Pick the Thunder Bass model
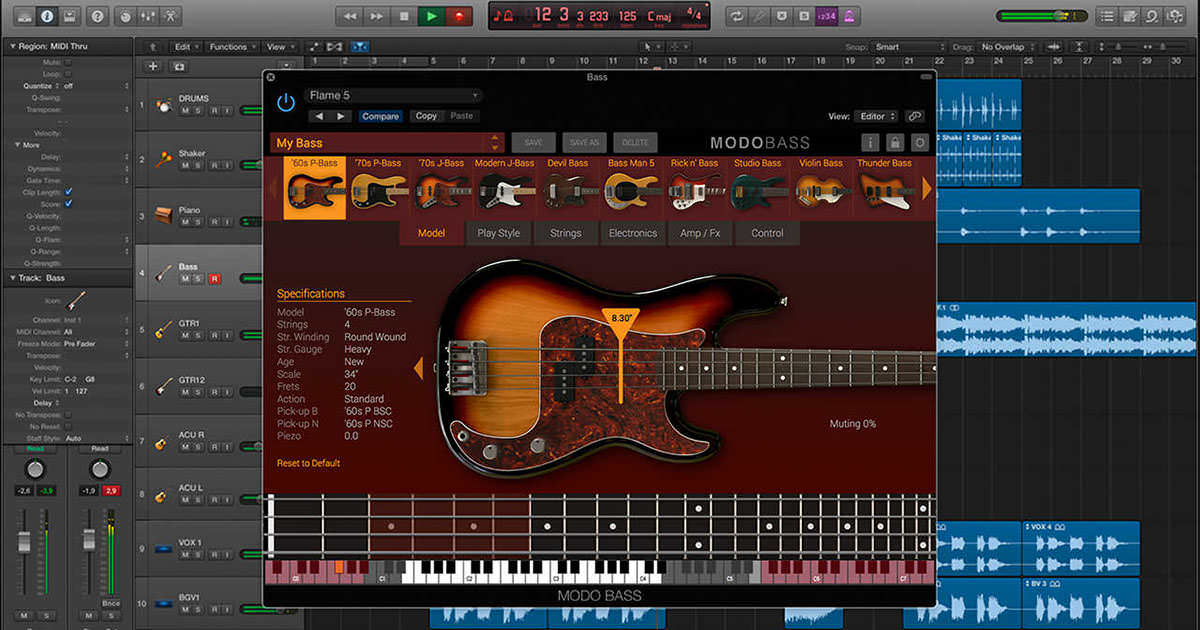1200x630 pixels. (885, 187)
